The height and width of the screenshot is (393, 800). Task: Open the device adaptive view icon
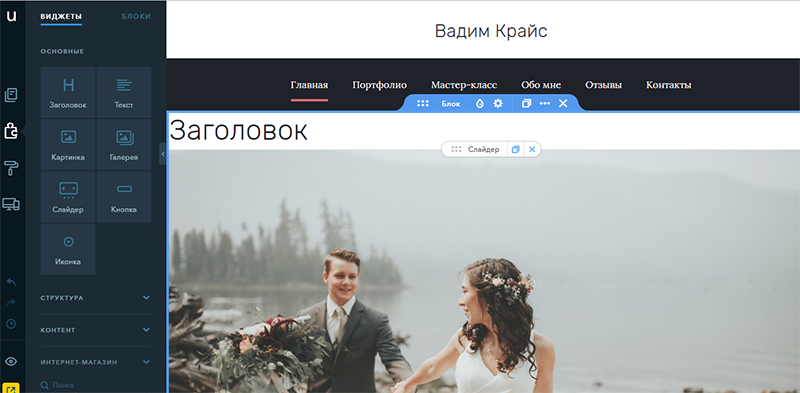tap(11, 204)
